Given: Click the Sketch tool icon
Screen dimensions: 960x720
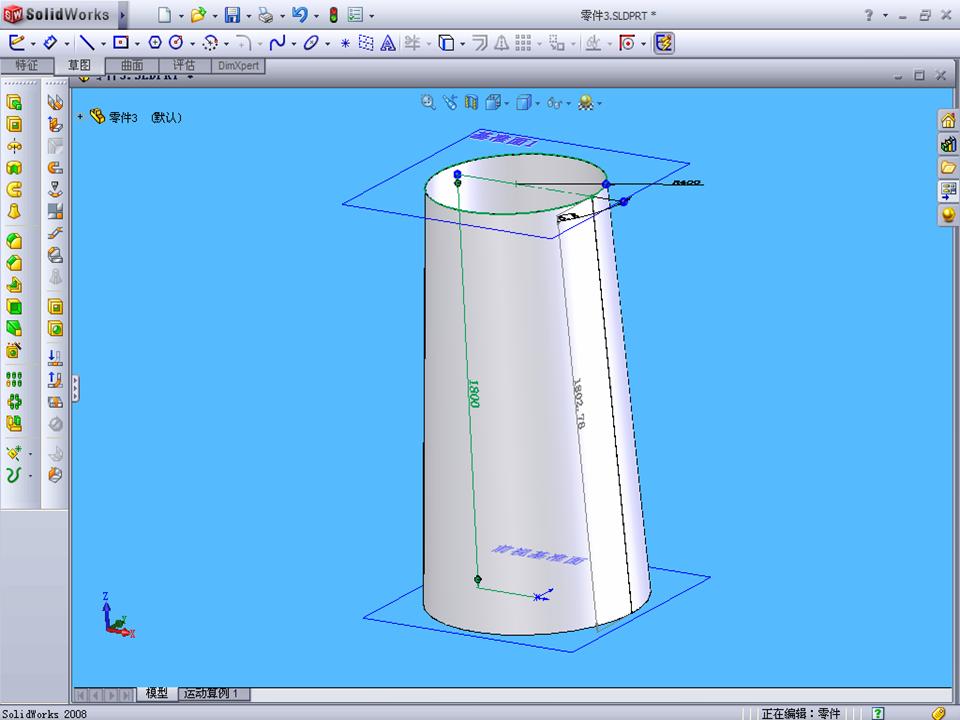Looking at the screenshot, I should pos(17,43).
